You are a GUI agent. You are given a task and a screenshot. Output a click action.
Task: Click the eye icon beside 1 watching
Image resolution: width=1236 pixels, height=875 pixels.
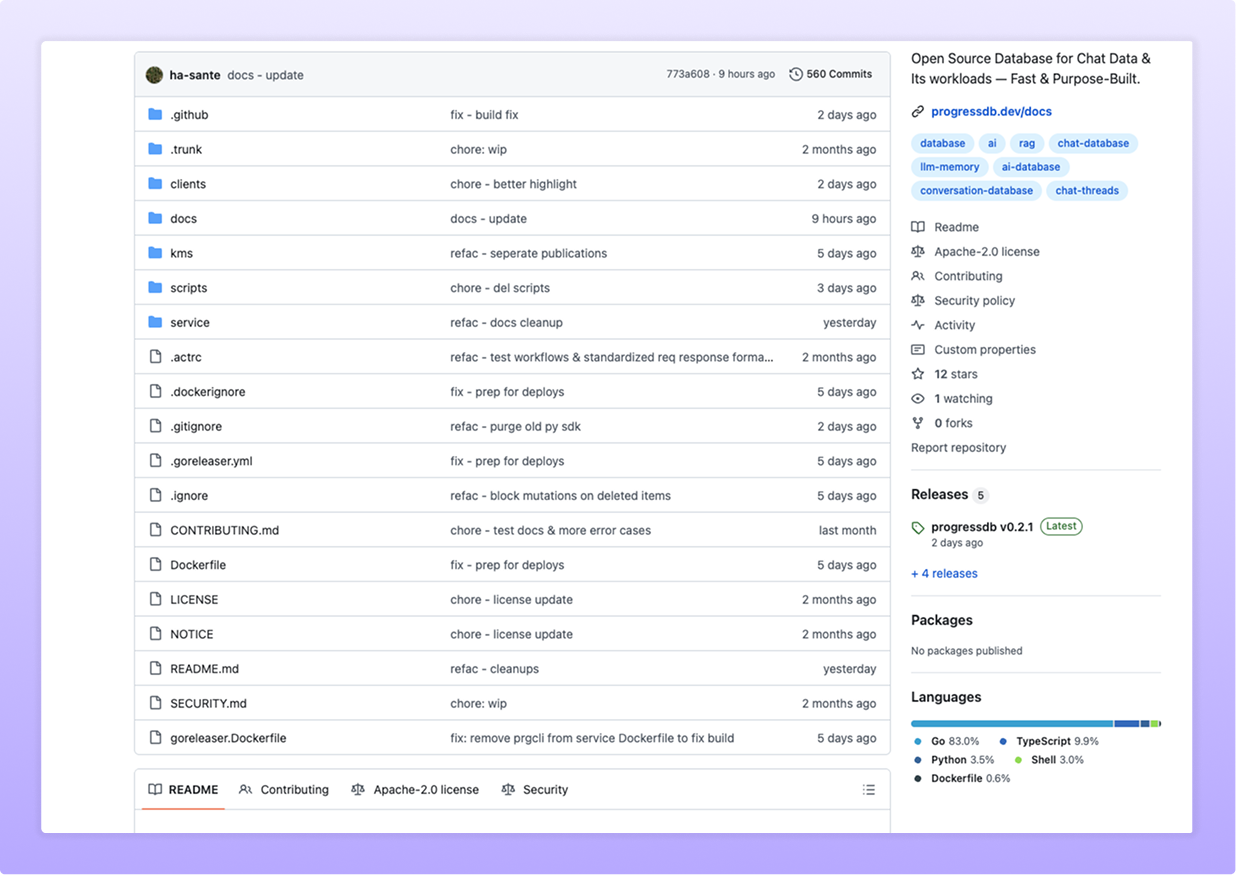pos(918,398)
